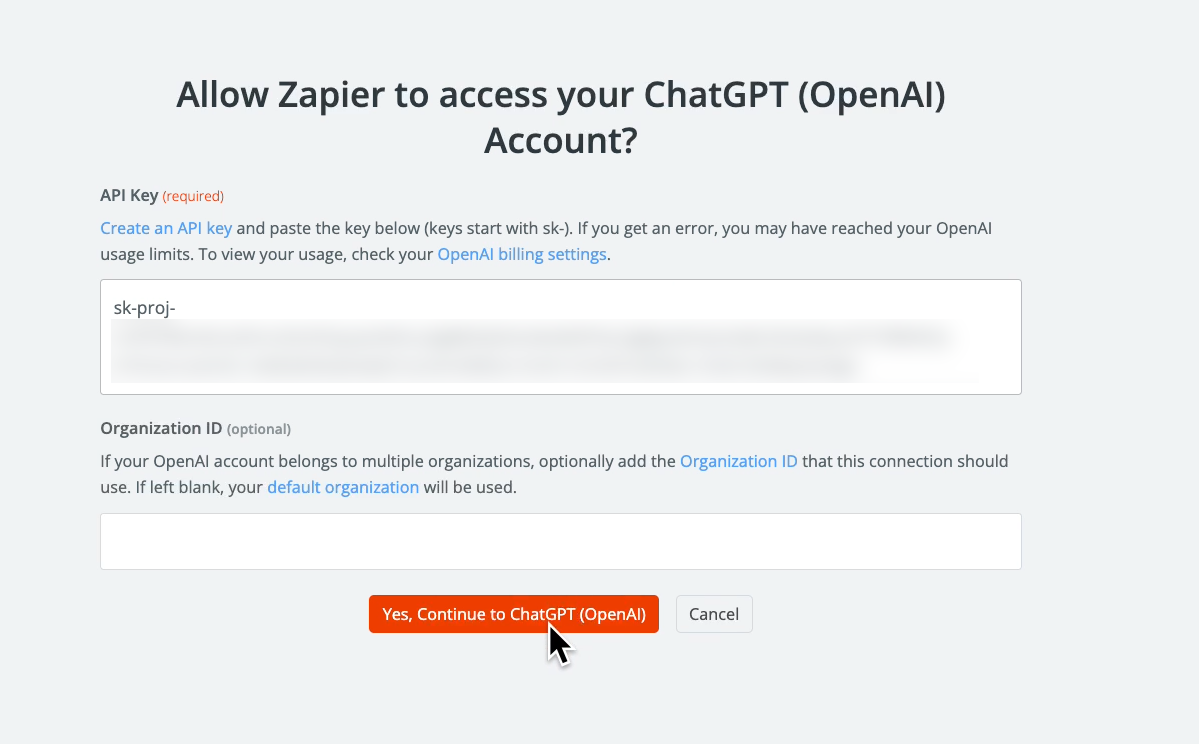Click the Cancel button
1199x744 pixels.
coord(713,613)
